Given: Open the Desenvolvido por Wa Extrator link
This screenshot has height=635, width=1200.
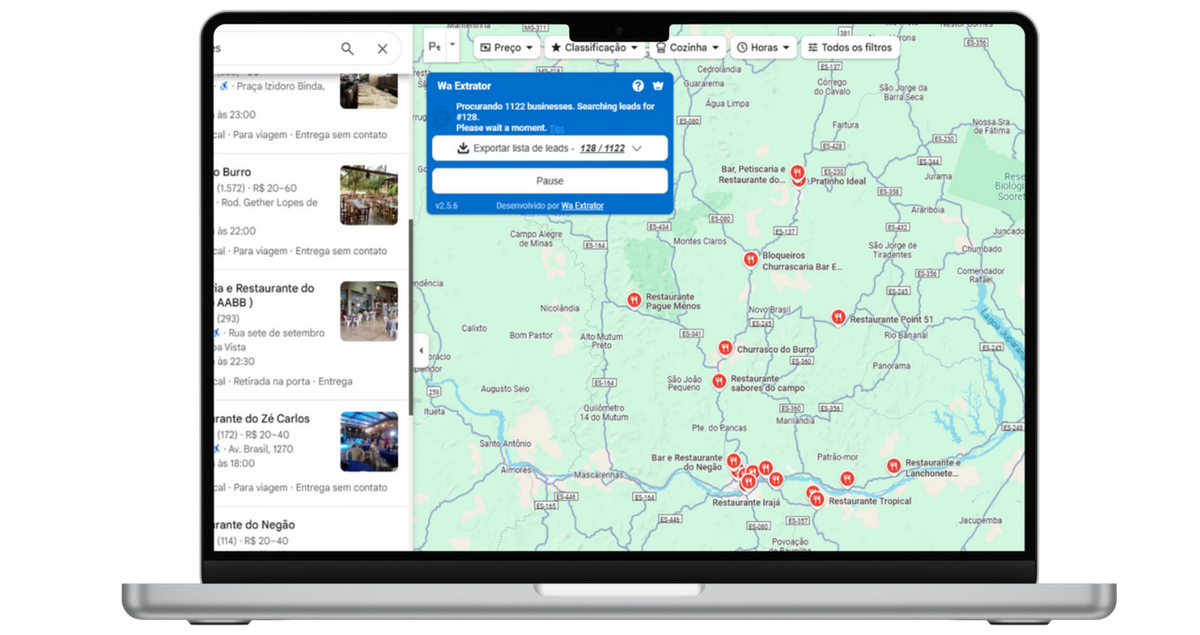Looking at the screenshot, I should [x=582, y=206].
